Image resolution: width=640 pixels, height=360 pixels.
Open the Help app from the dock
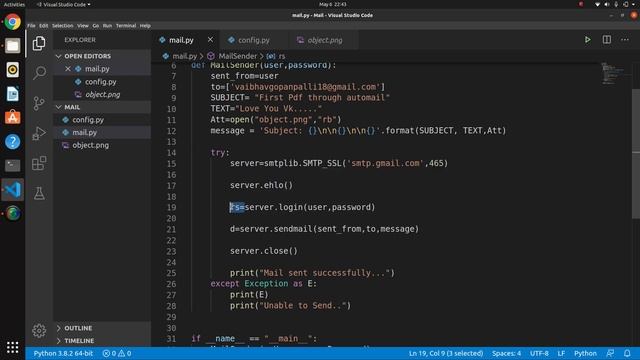coord(12,142)
